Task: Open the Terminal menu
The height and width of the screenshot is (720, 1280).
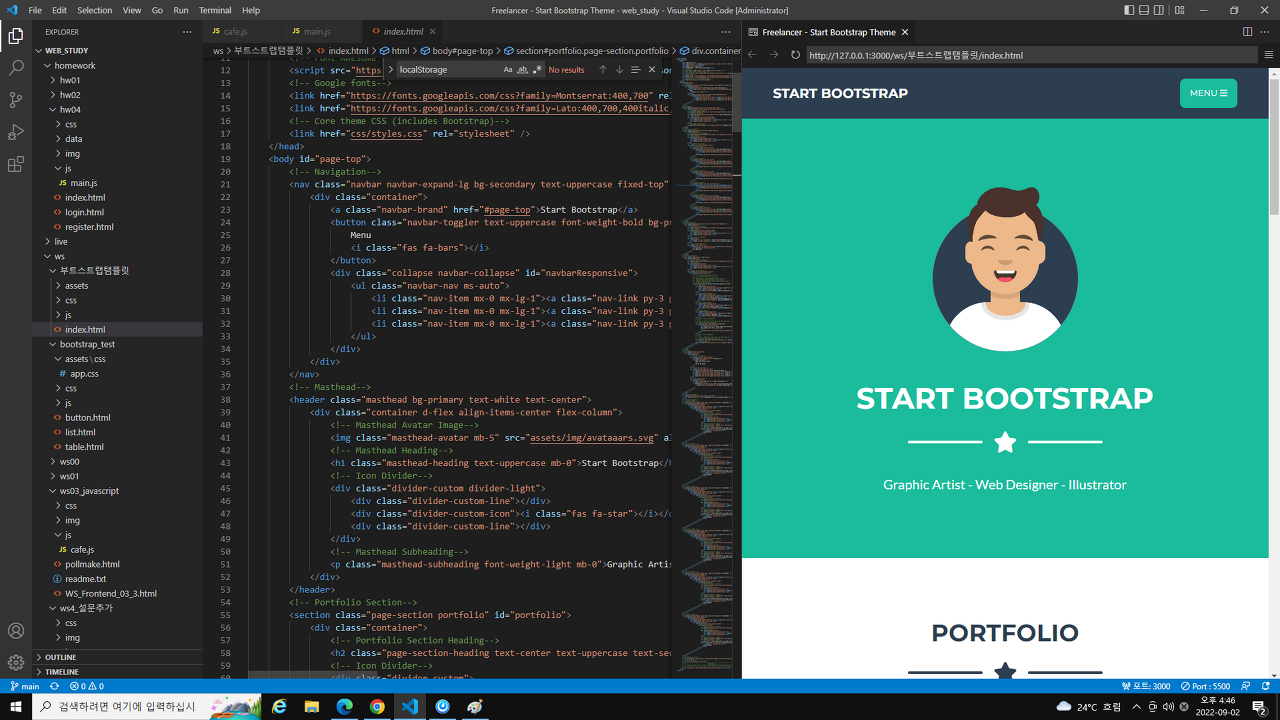Action: click(x=215, y=10)
